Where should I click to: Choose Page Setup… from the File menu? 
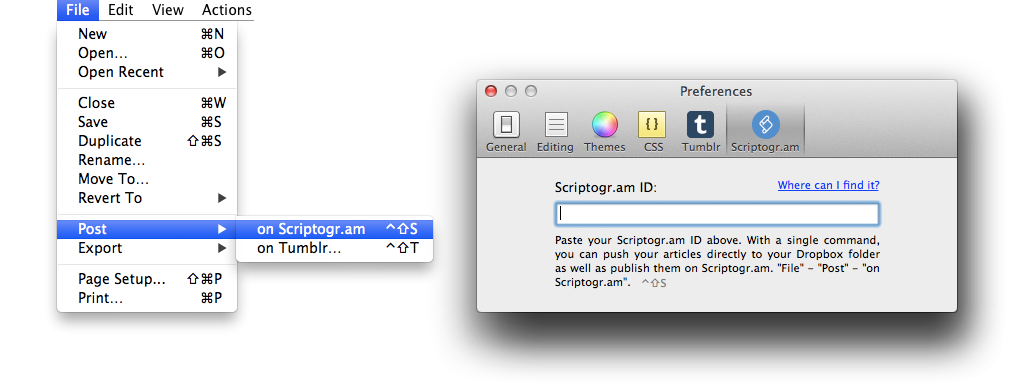pyautogui.click(x=147, y=279)
